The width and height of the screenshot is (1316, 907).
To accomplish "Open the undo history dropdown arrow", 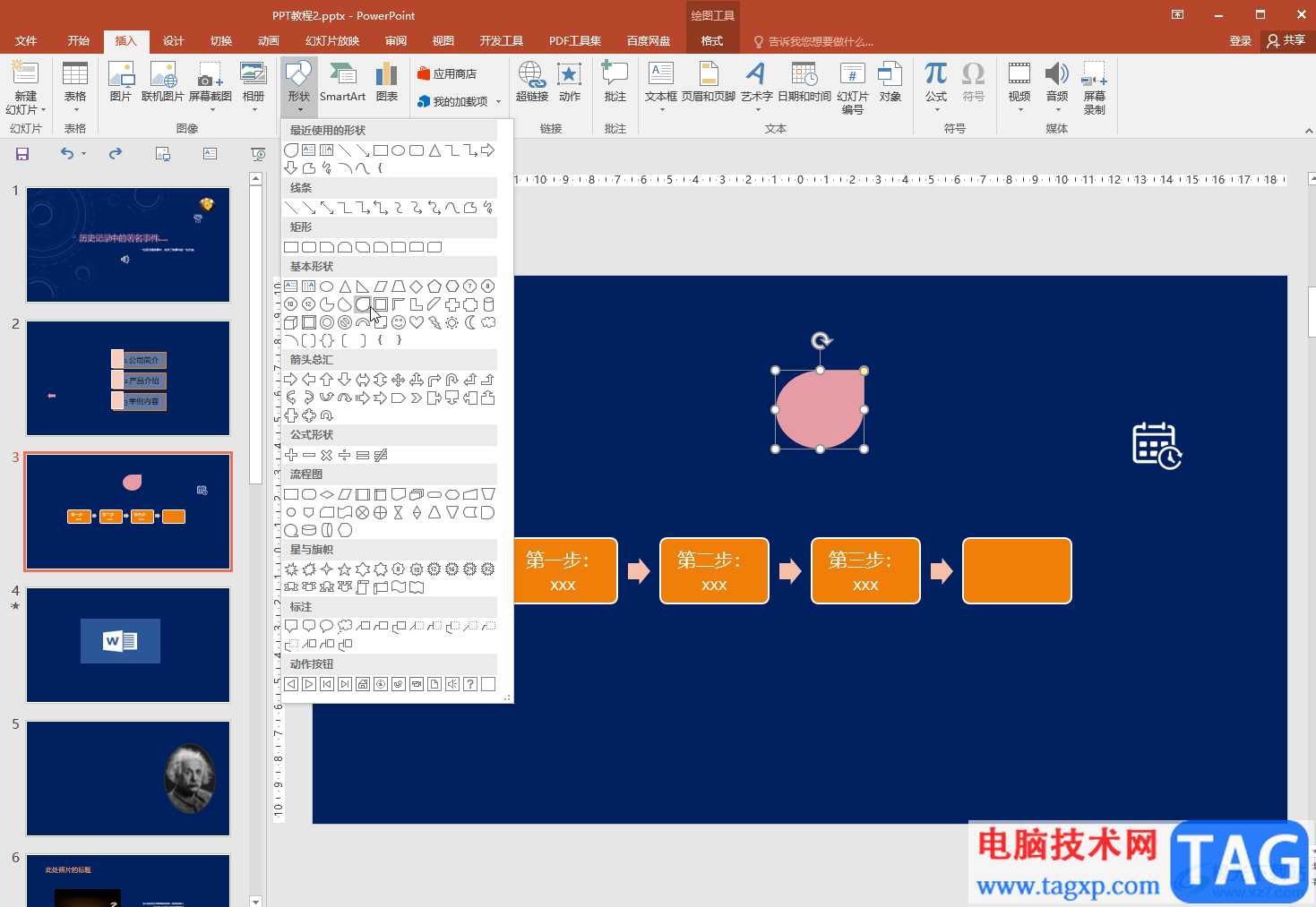I will [84, 154].
